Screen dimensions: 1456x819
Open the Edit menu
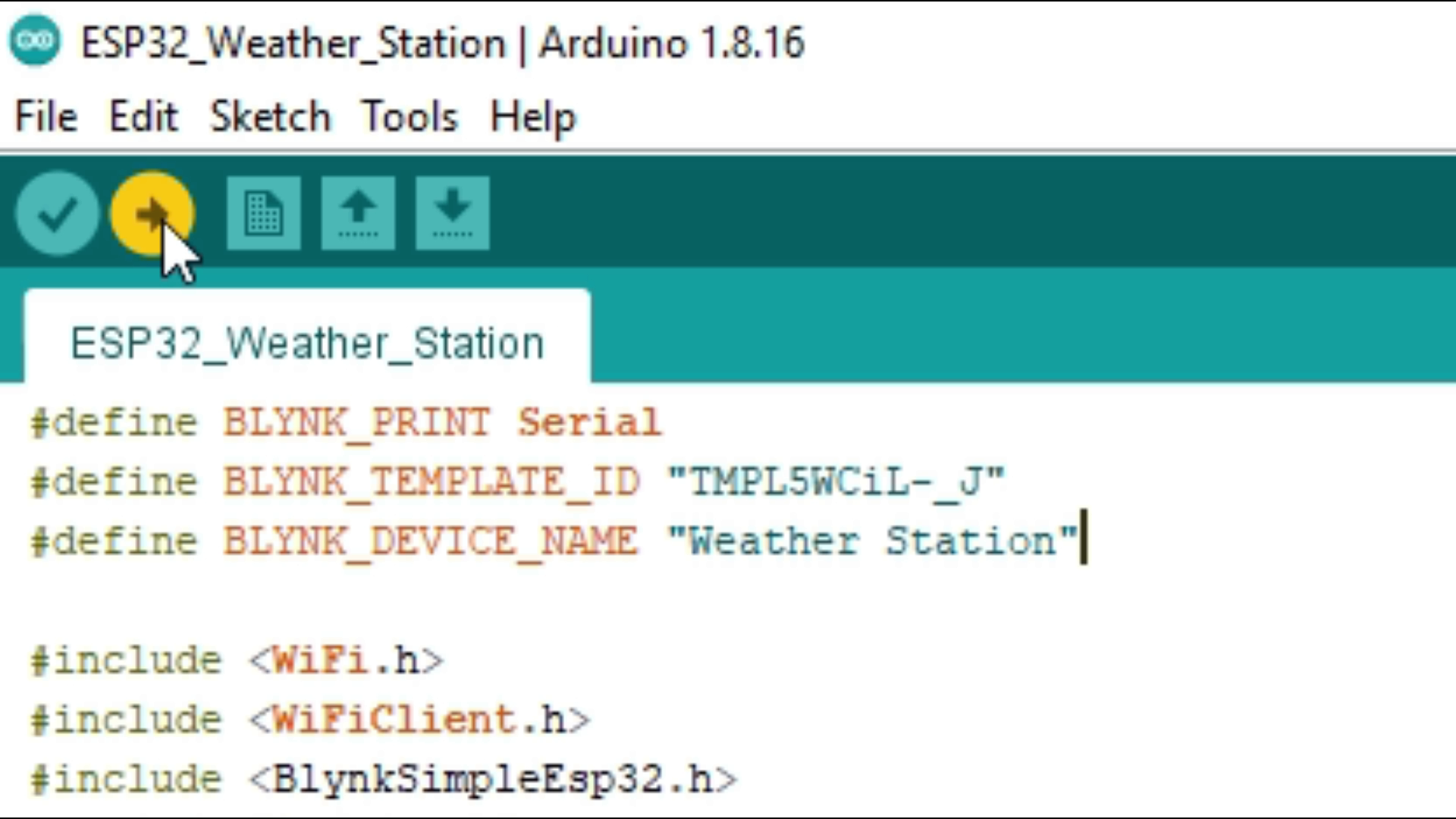click(143, 117)
